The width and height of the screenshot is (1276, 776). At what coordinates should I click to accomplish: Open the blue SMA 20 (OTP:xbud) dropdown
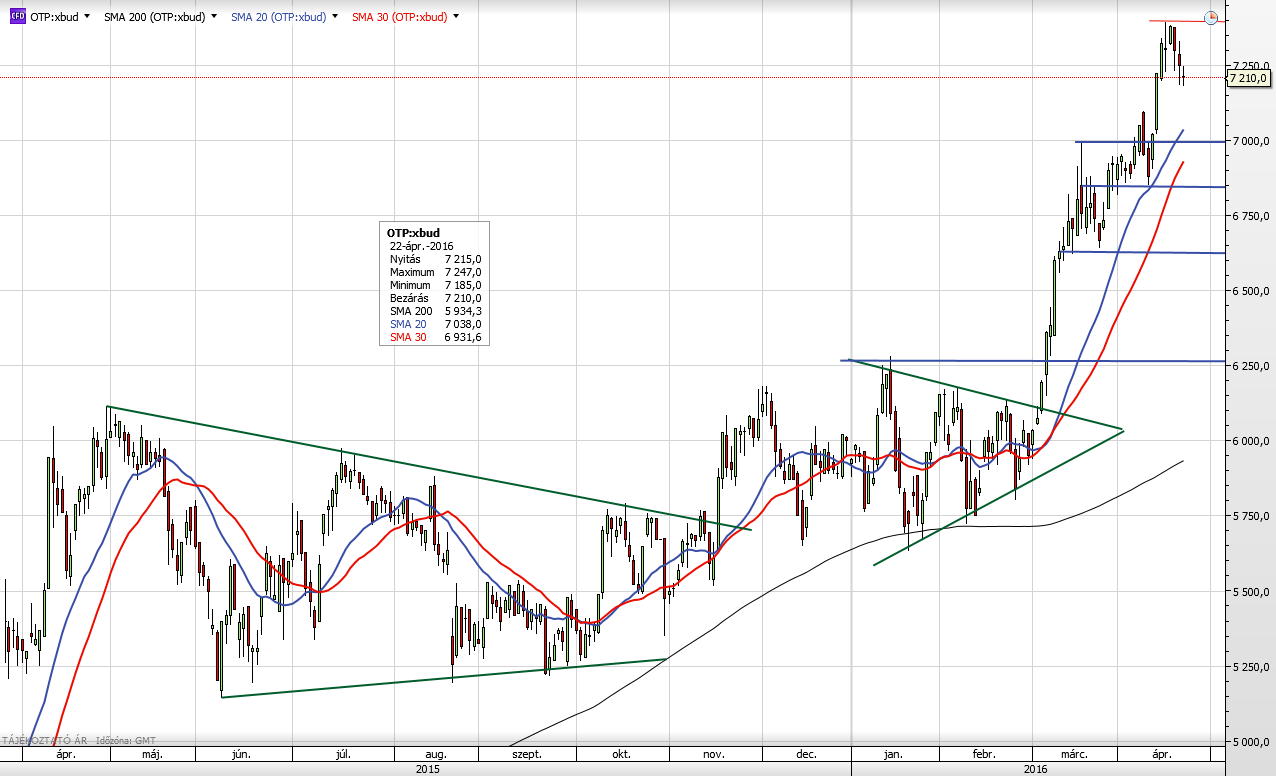[333, 17]
